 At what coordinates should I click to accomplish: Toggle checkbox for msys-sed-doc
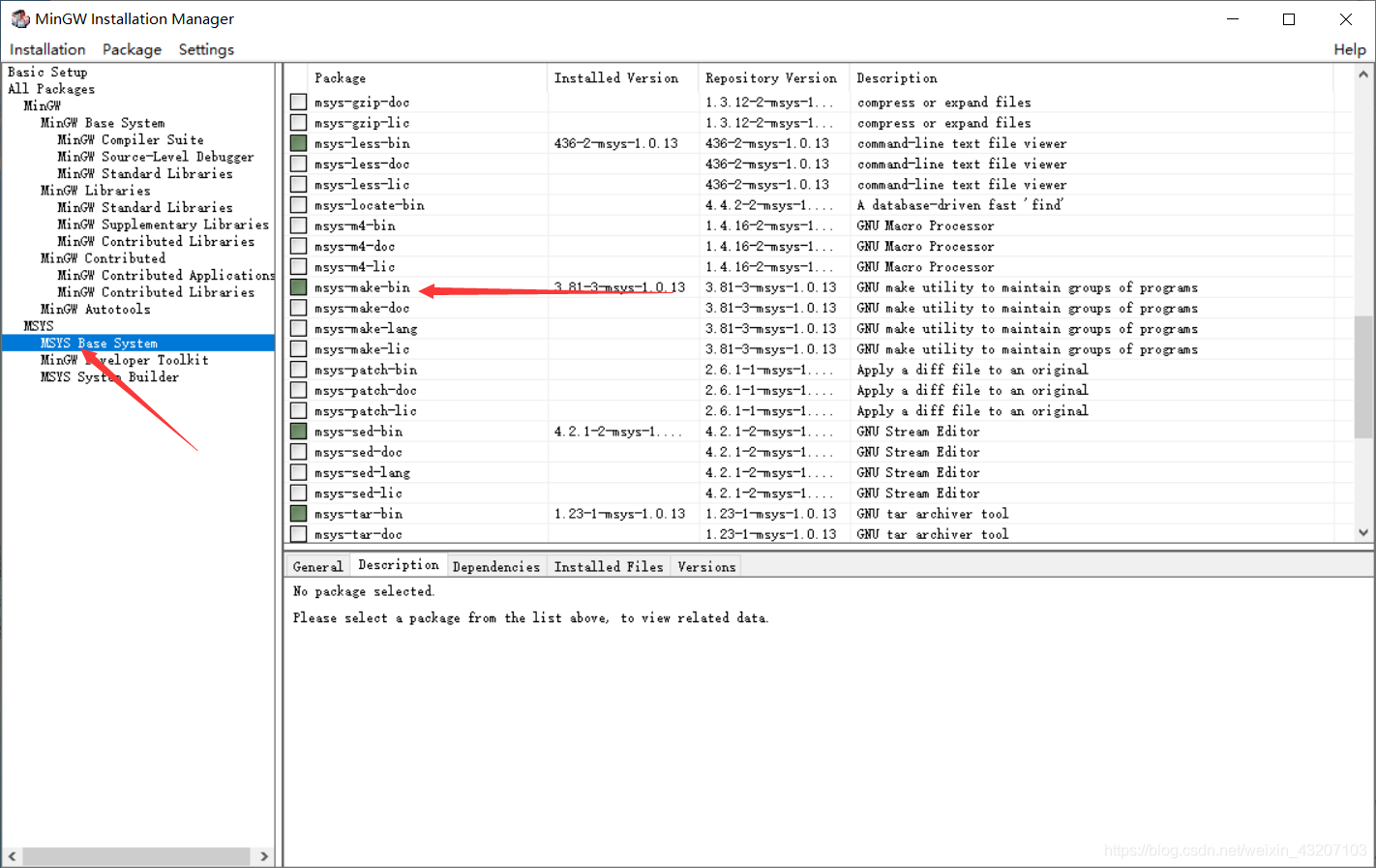pyautogui.click(x=298, y=452)
